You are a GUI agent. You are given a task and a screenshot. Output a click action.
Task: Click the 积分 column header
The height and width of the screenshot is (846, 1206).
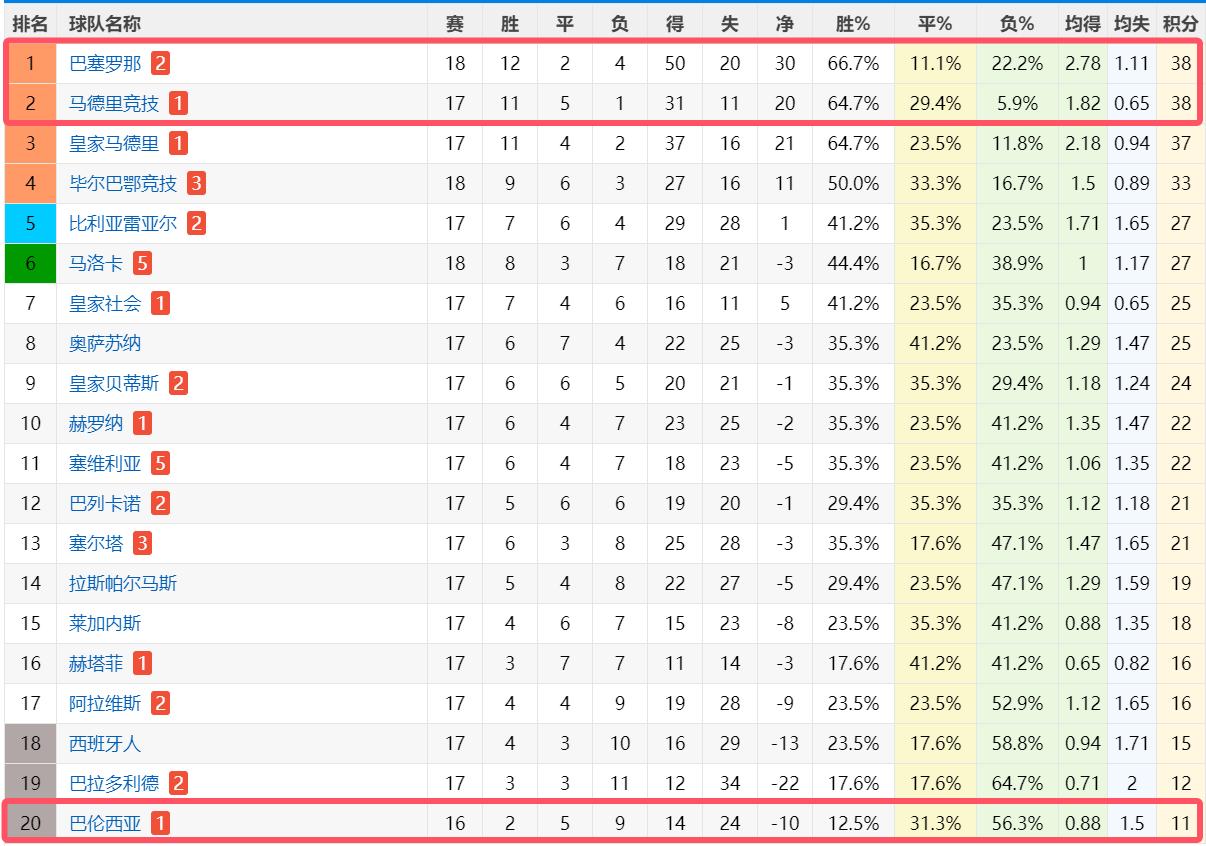pos(1181,23)
